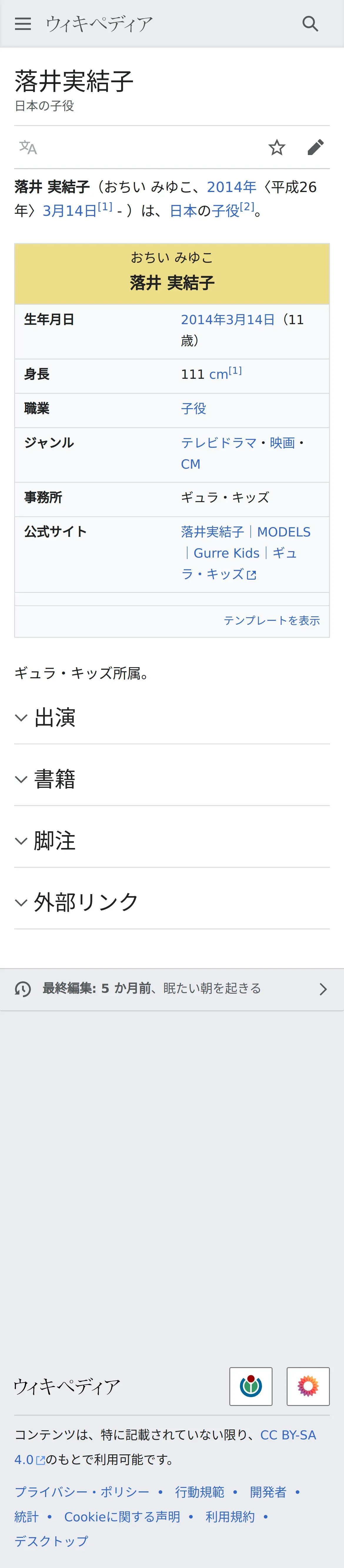Open the プライバシー・ポリシー footer link

click(x=82, y=1492)
